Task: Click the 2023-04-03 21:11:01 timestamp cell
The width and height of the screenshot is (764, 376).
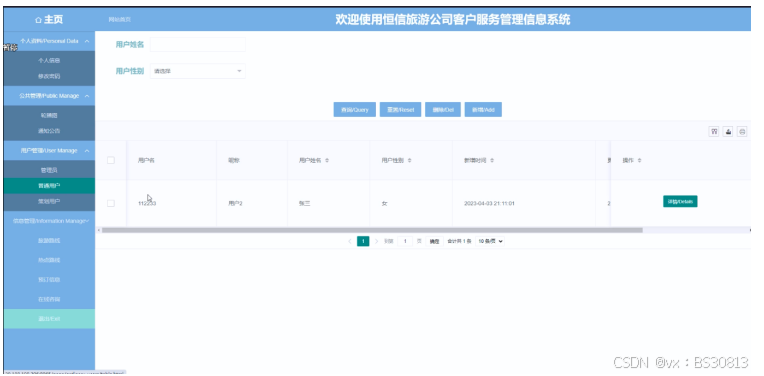Action: click(489, 204)
